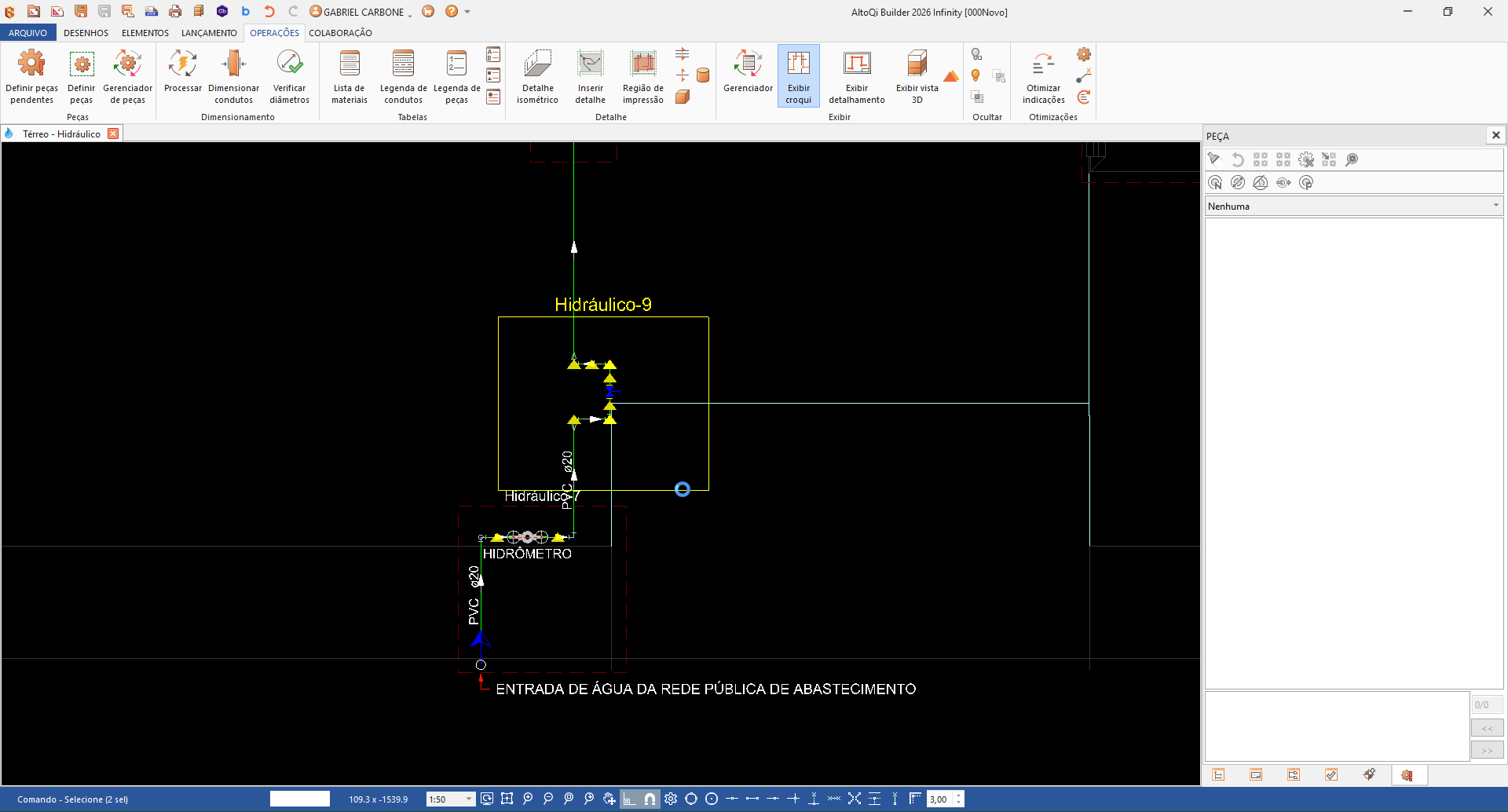Close the Térreo - Hidráulico tab
The image size is (1508, 812).
[113, 134]
